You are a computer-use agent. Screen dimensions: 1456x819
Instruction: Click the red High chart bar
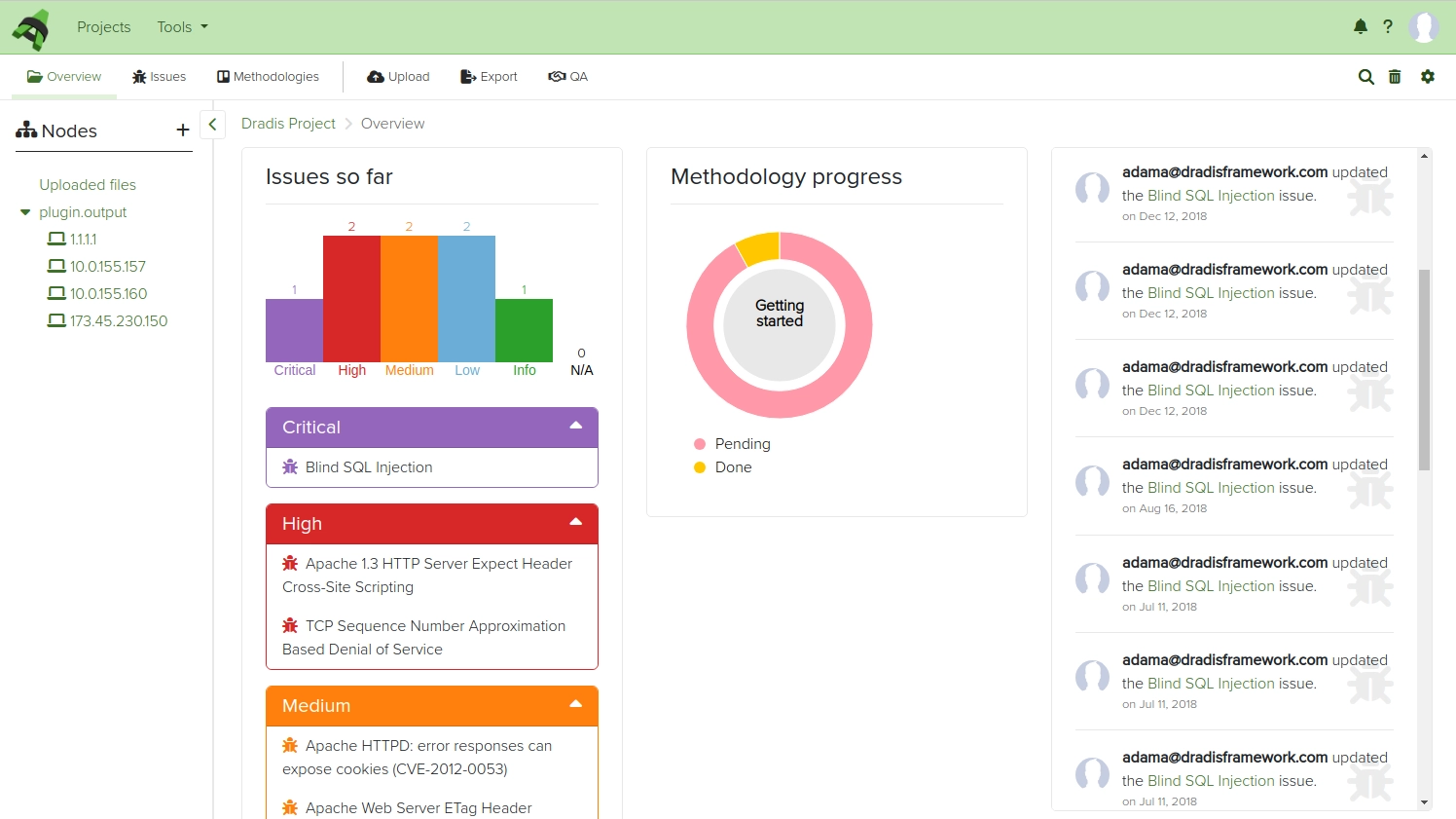[x=351, y=299]
